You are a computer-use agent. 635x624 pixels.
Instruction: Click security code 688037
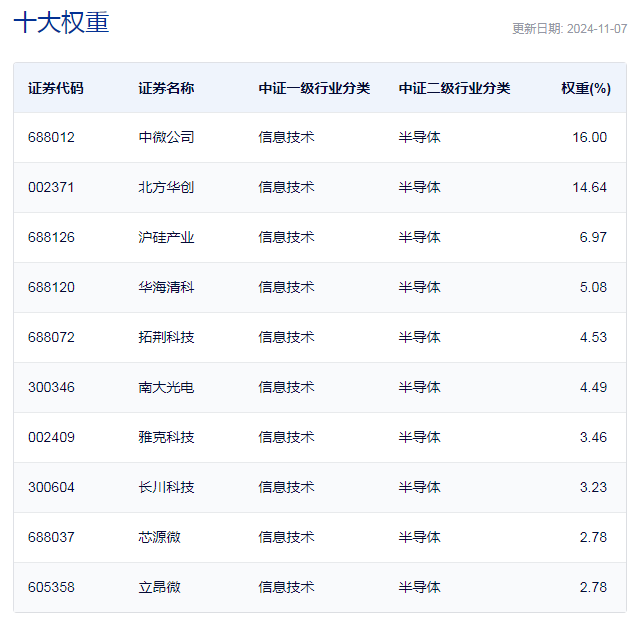coord(51,537)
